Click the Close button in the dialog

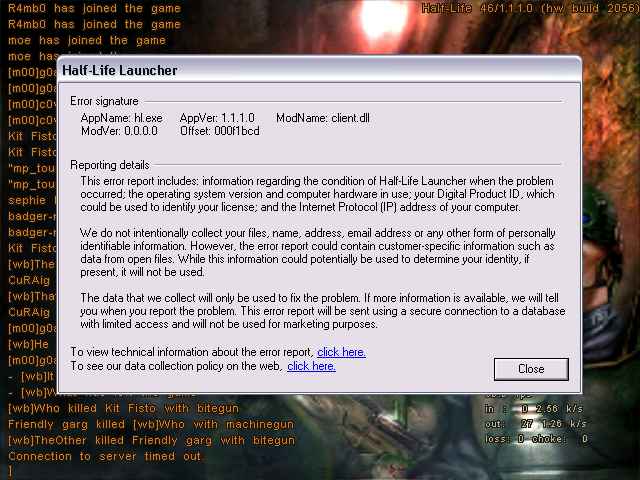click(531, 369)
